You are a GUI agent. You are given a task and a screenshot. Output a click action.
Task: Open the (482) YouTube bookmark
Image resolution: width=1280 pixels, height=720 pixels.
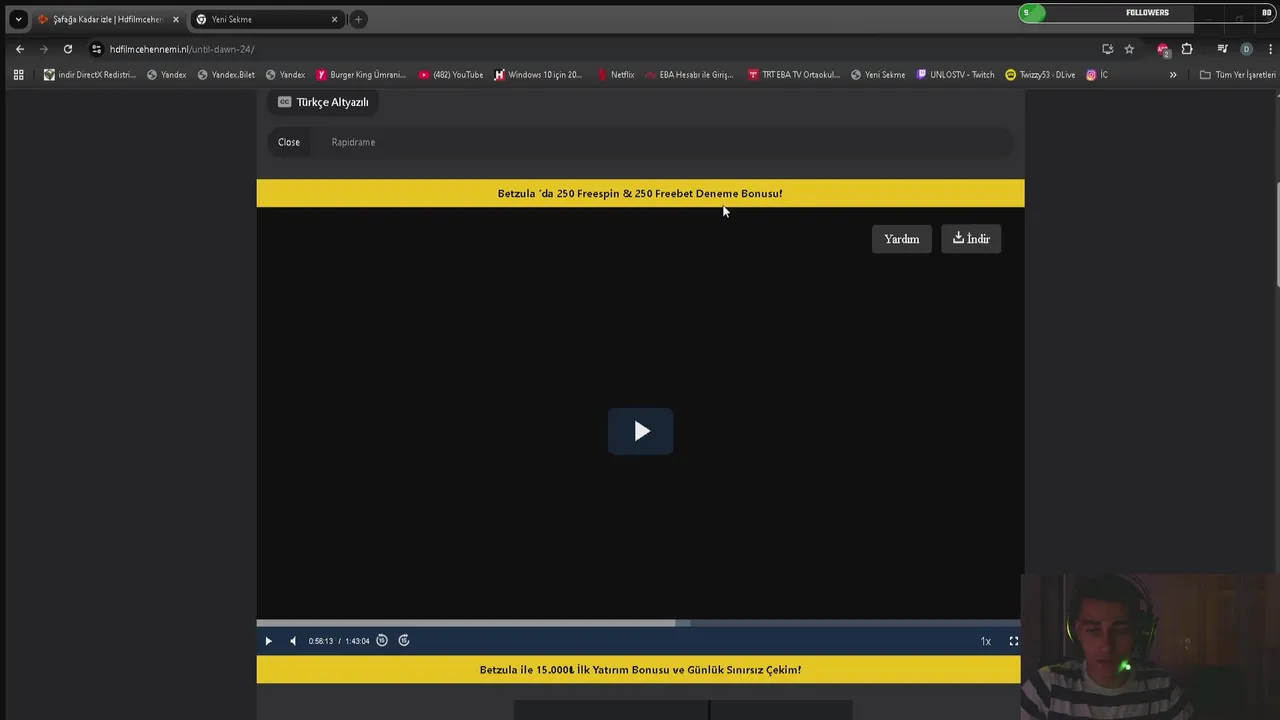(x=451, y=75)
